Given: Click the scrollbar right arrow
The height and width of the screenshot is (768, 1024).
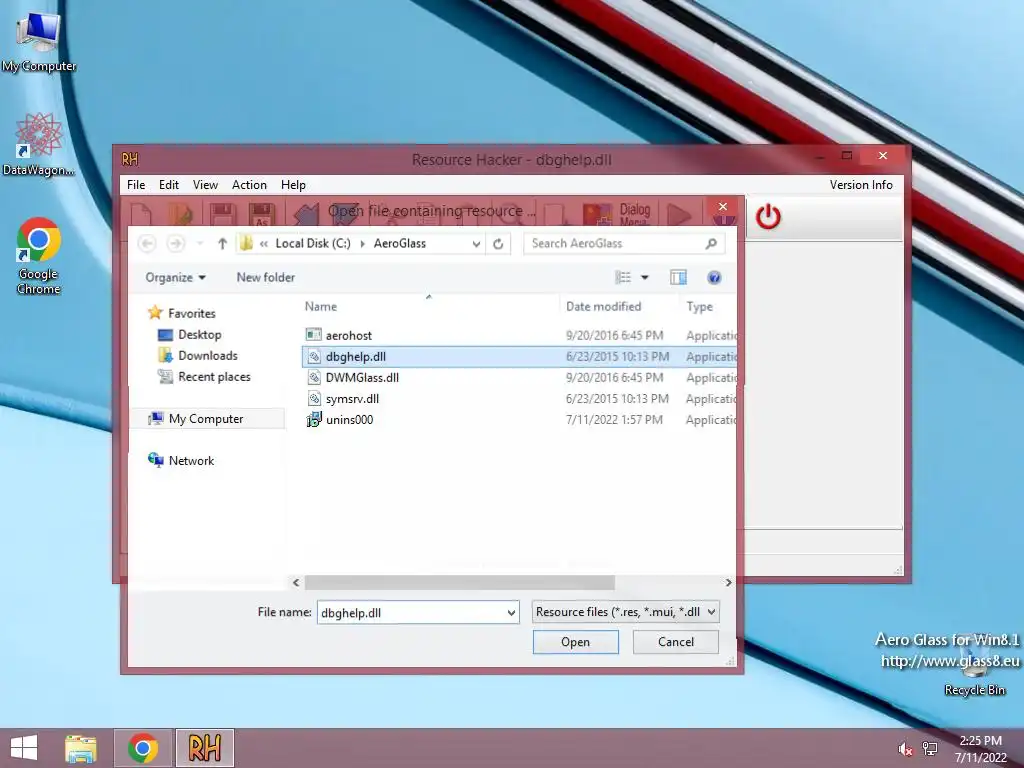Looking at the screenshot, I should coord(728,582).
